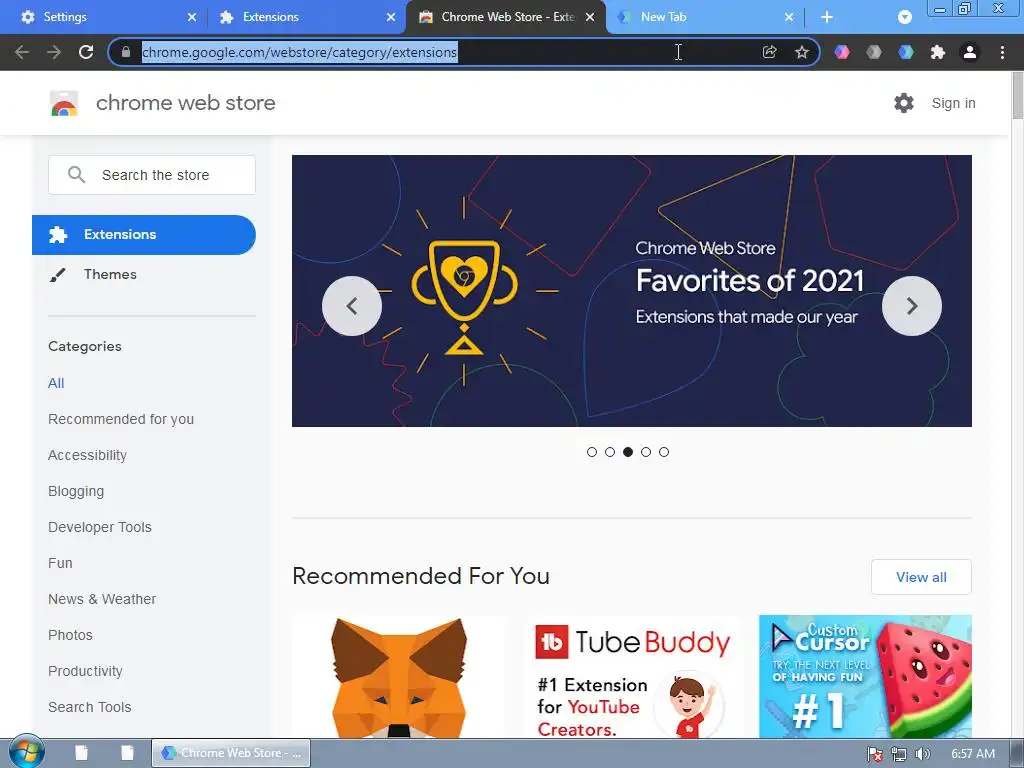Select Productivity category
Viewport: 1024px width, 768px height.
86,671
